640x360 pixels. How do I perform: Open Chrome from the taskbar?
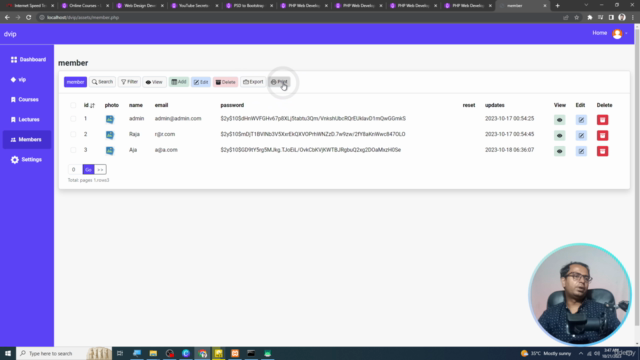[x=202, y=353]
